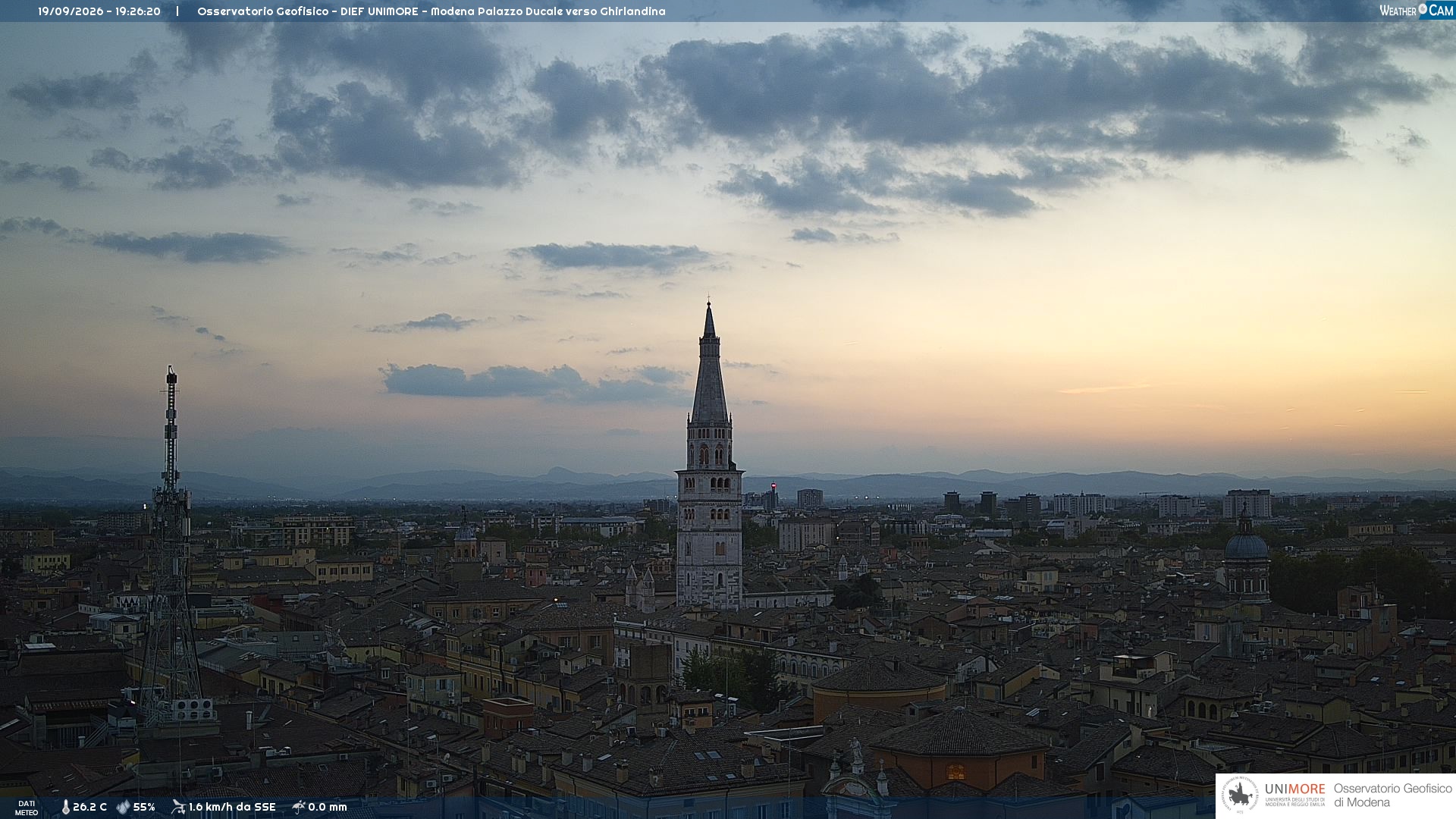Screen dimensions: 1456x819
Task: Click the blue church dome
Action: tap(1246, 546)
